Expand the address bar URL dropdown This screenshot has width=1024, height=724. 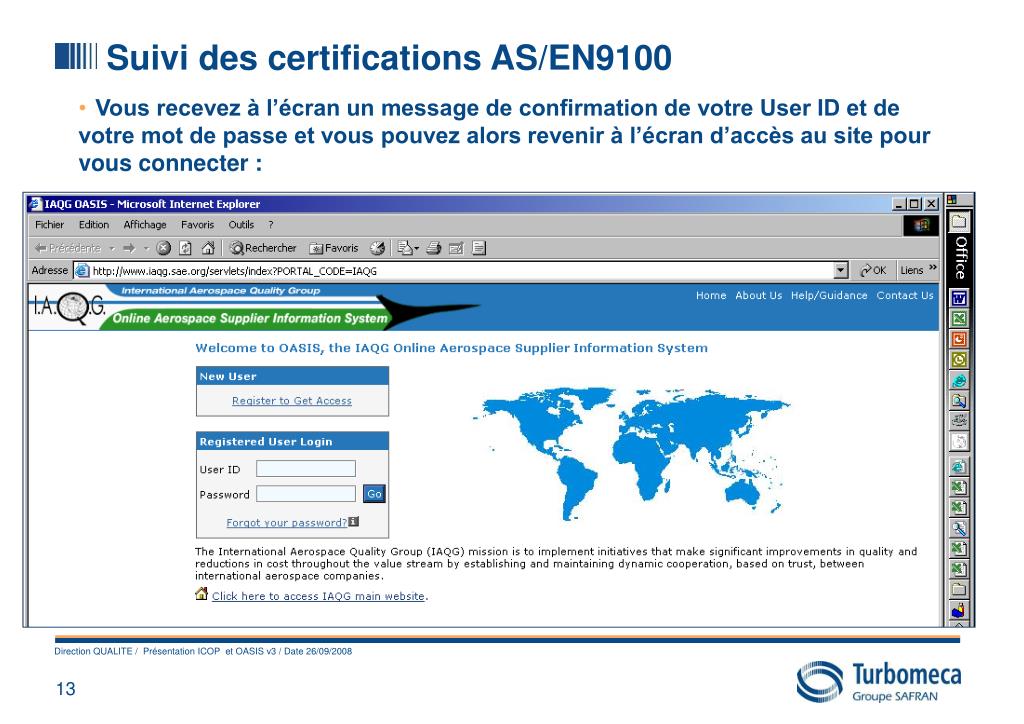click(841, 270)
